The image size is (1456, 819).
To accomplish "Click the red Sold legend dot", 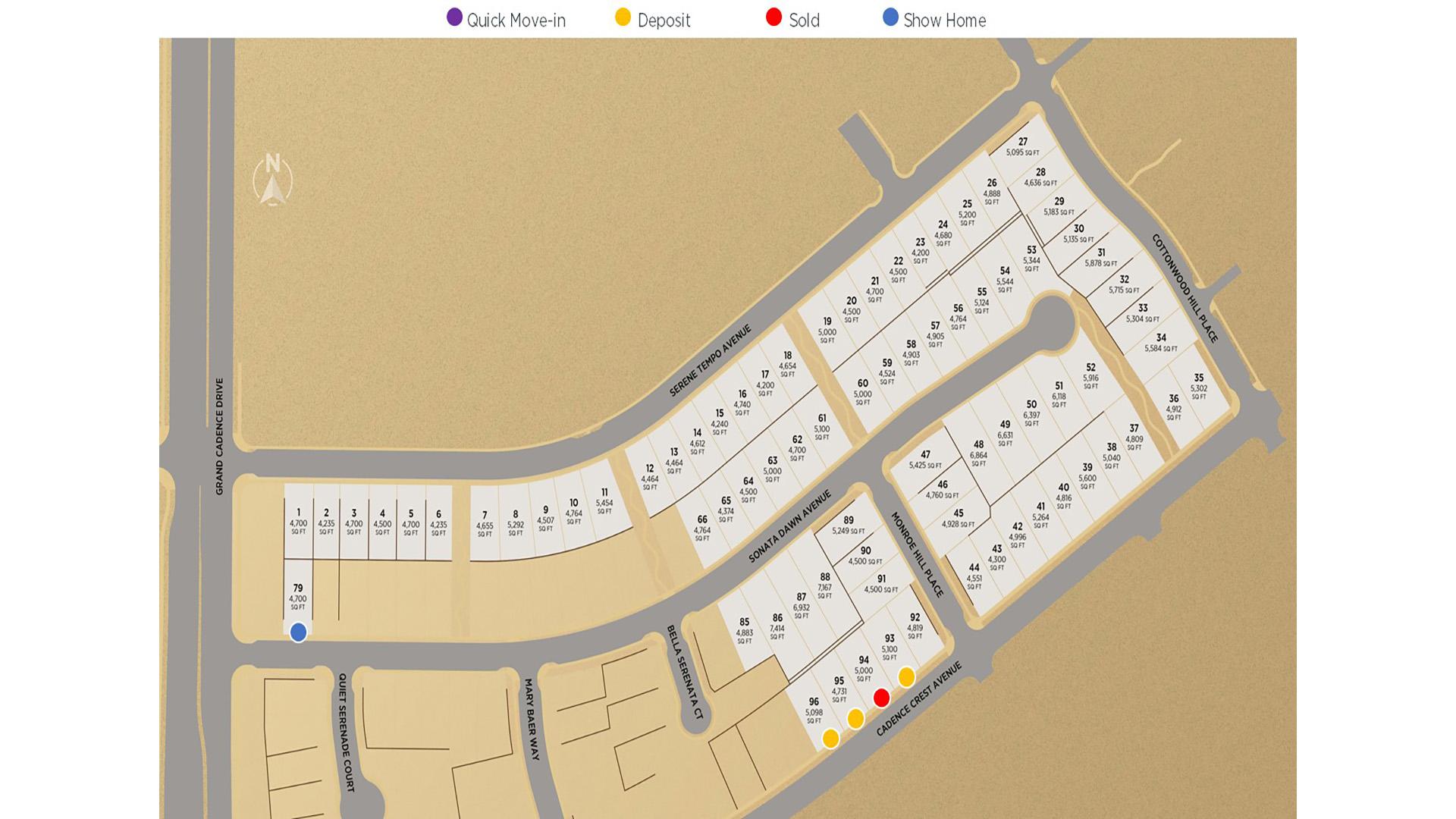I will (773, 17).
